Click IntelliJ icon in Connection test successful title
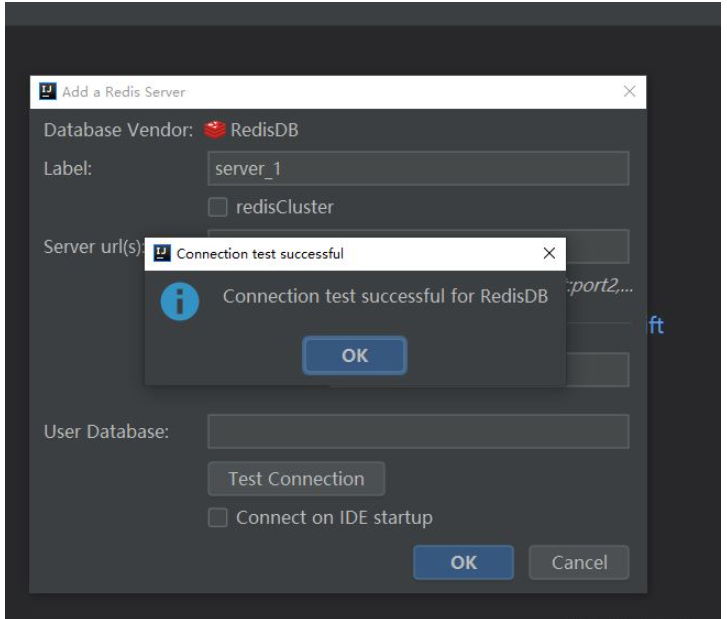 click(x=161, y=254)
